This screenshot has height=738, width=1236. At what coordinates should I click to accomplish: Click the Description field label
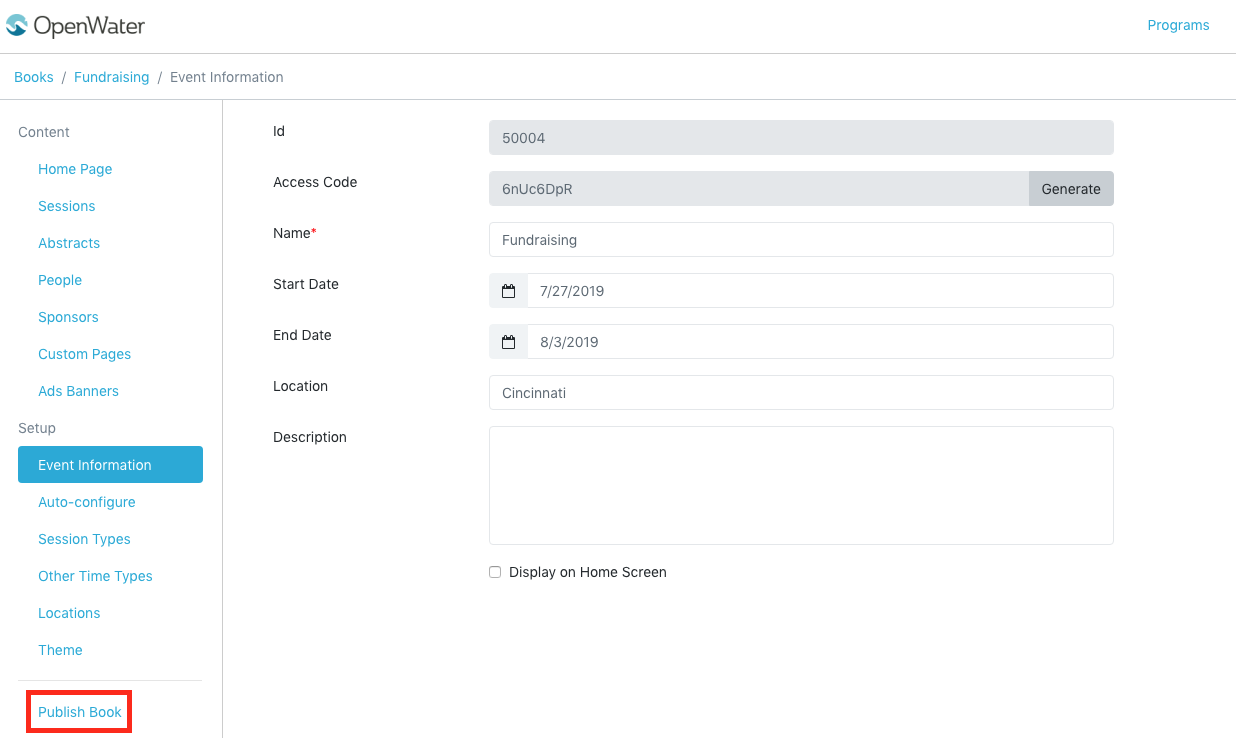pos(310,437)
